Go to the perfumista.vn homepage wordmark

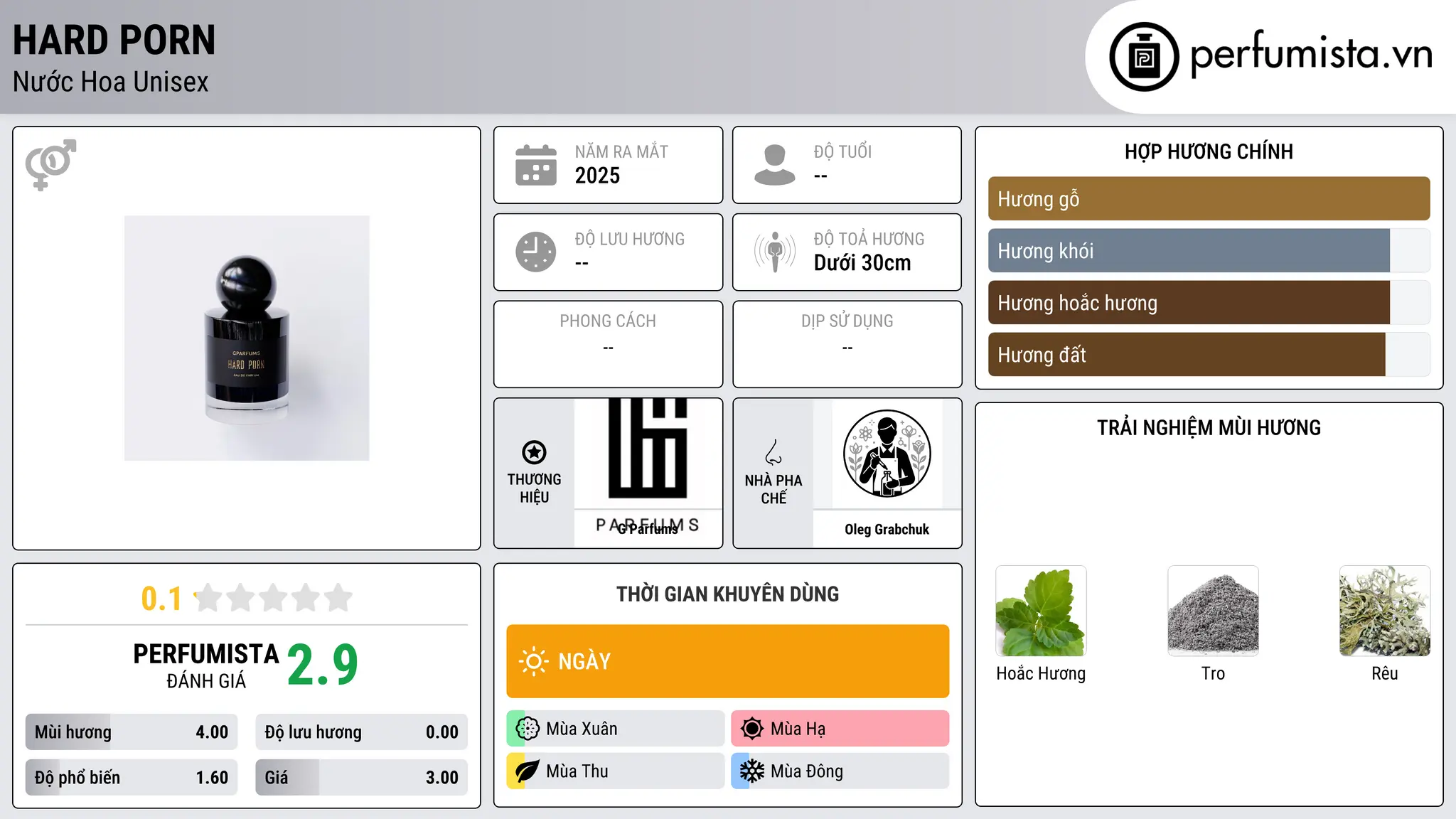tap(1312, 54)
